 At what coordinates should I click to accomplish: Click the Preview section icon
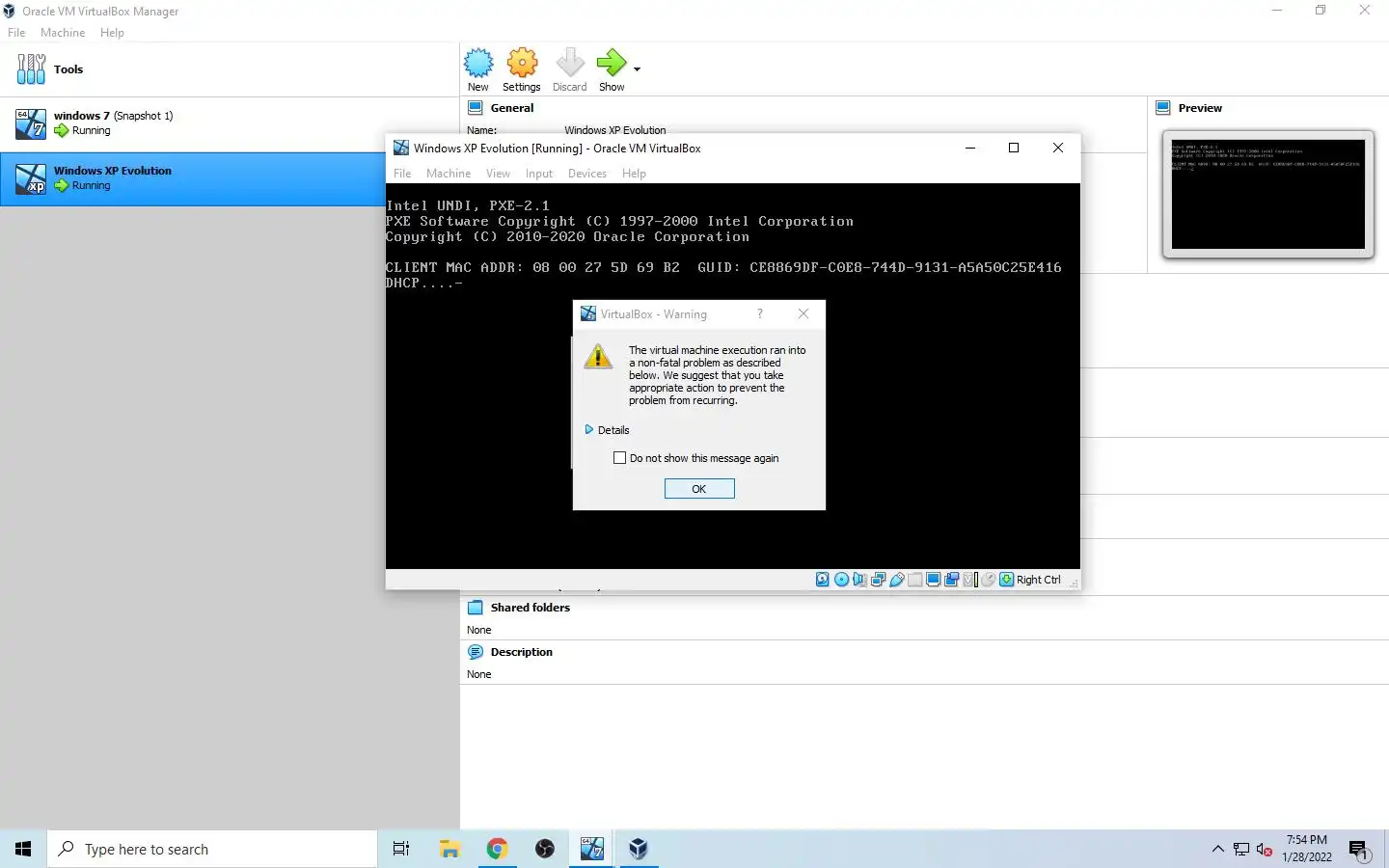(1163, 108)
